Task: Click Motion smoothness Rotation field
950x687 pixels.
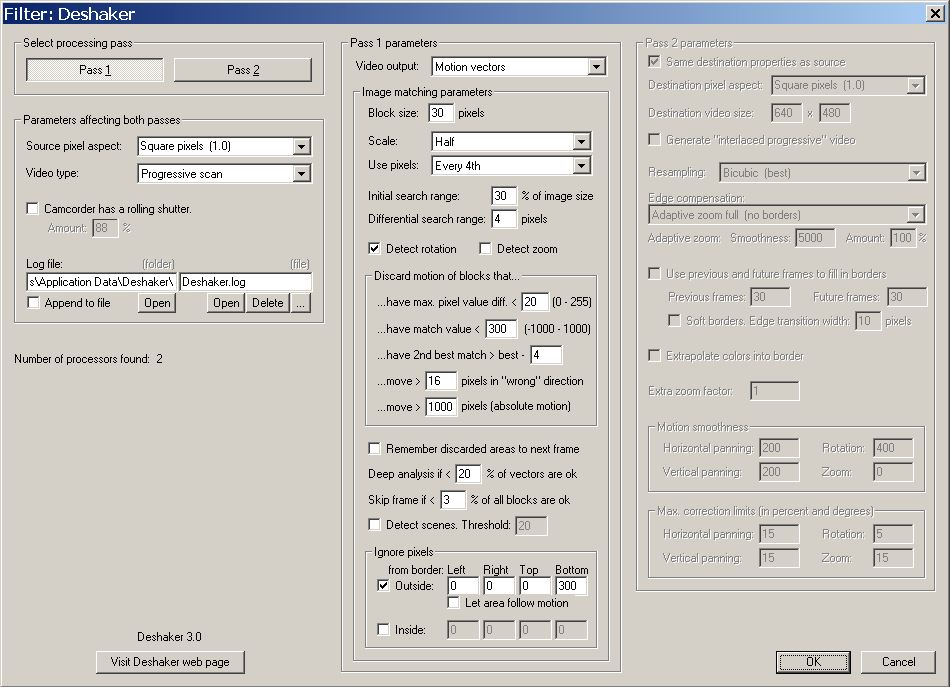Action: coord(892,448)
